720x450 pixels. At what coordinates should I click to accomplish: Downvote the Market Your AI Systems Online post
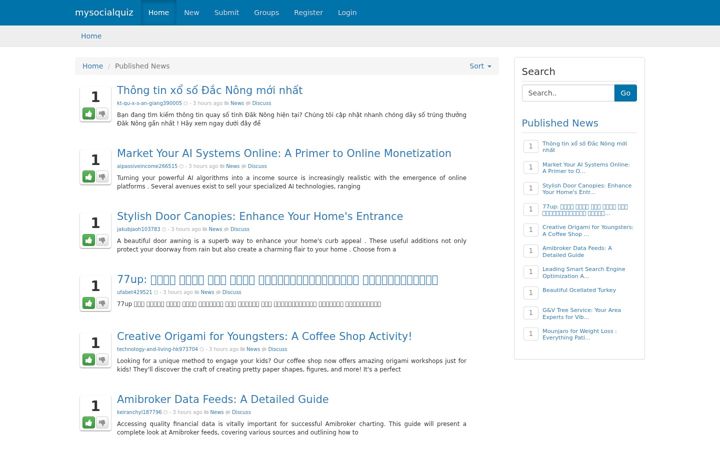102,176
